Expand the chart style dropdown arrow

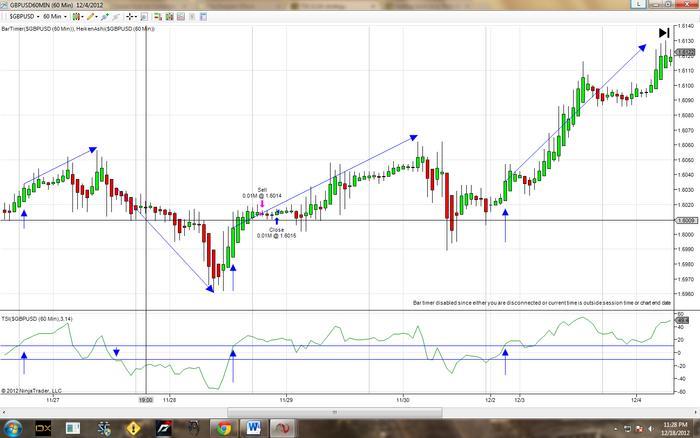pyautogui.click(x=83, y=17)
